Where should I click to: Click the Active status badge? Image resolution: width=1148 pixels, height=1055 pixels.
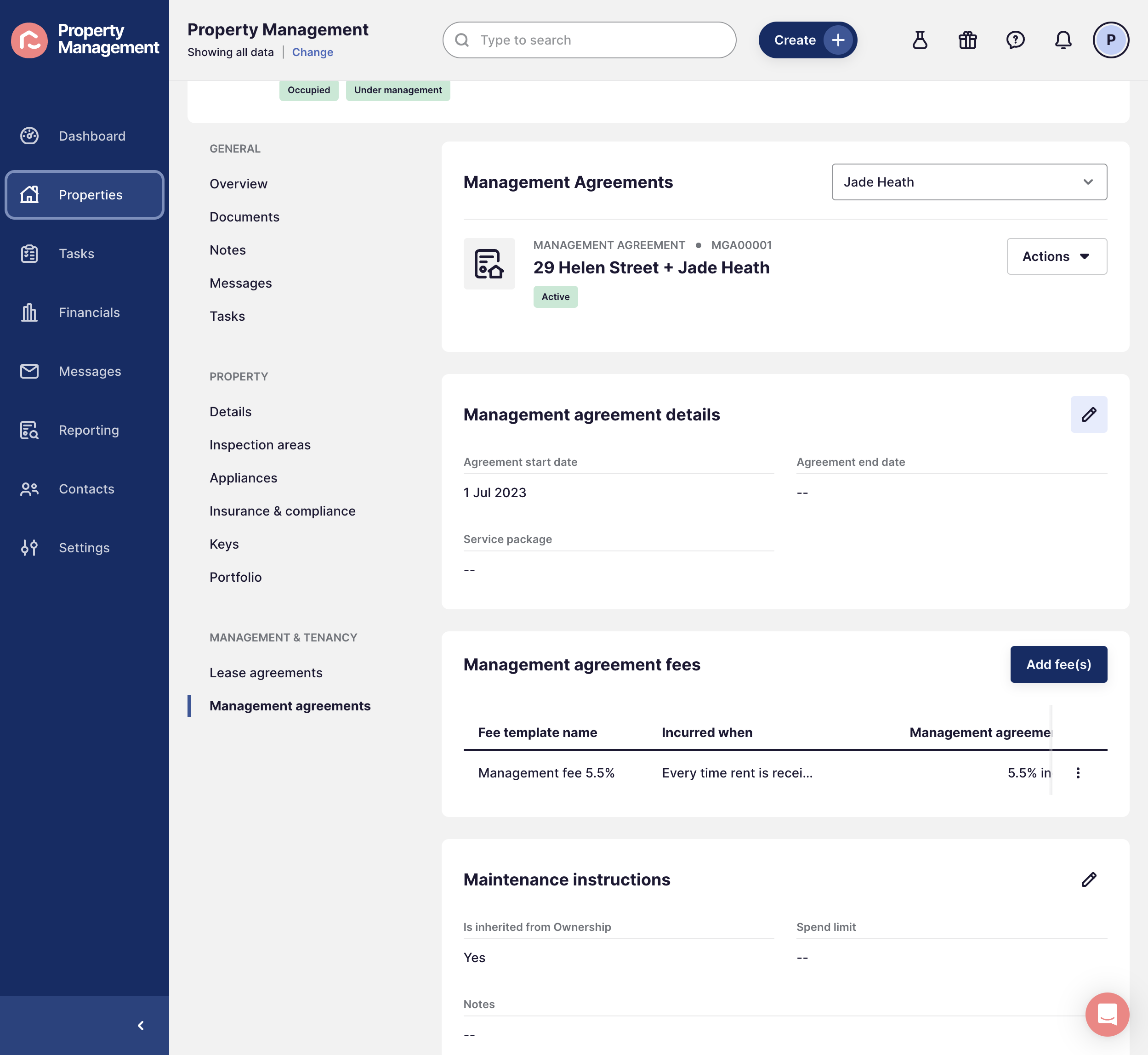[556, 297]
